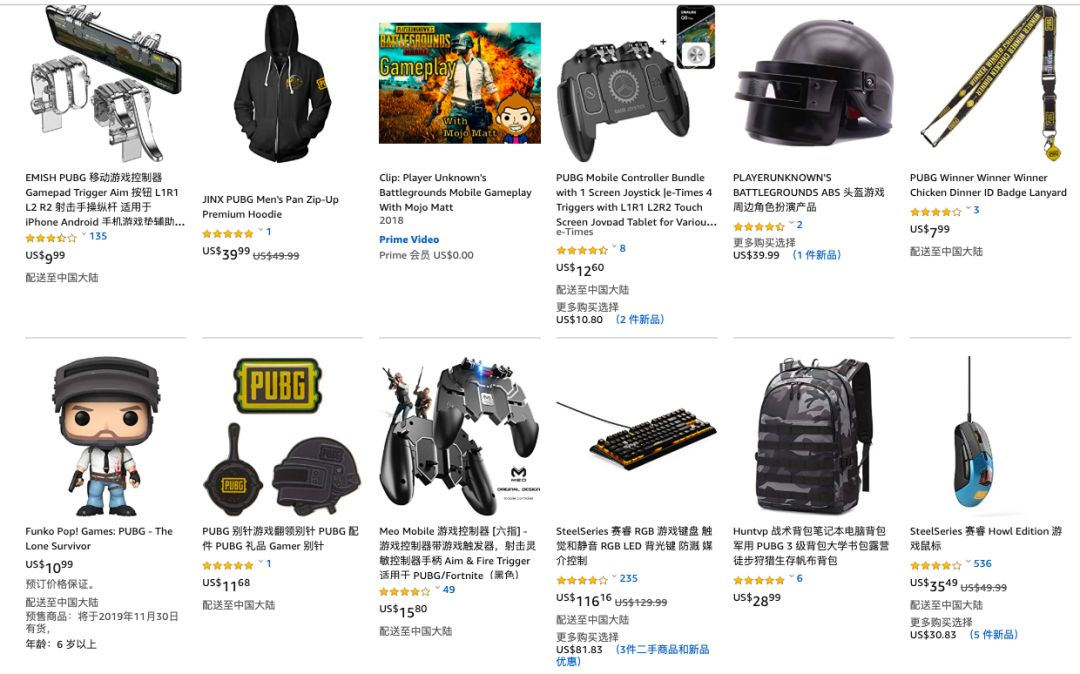This screenshot has width=1080, height=674.
Task: Open the JINX PUBG black hoodie image
Action: pos(282,83)
